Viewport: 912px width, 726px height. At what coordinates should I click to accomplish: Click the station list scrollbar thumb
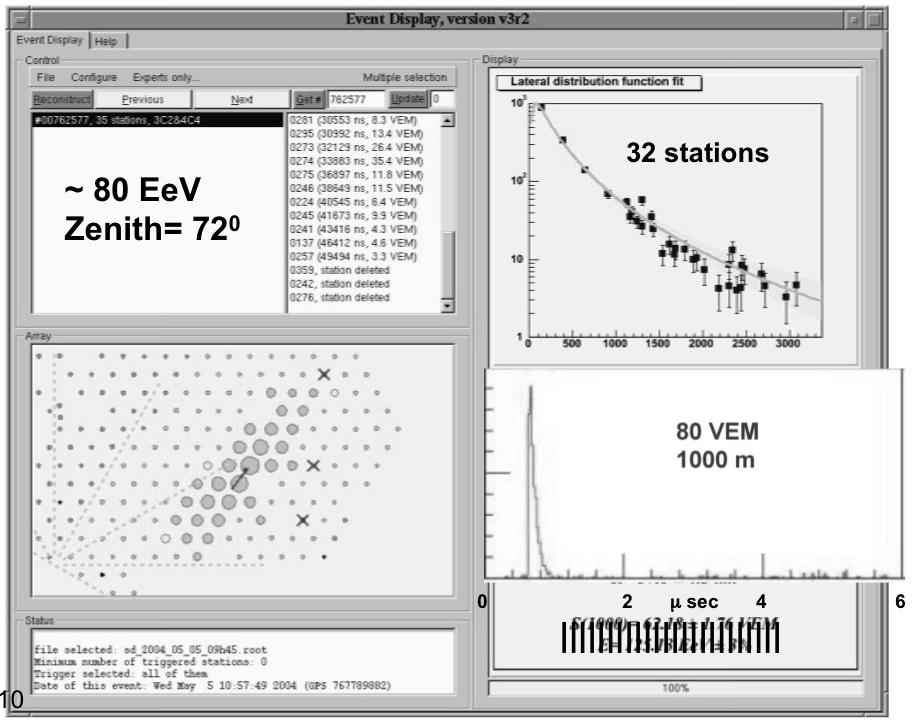point(447,265)
